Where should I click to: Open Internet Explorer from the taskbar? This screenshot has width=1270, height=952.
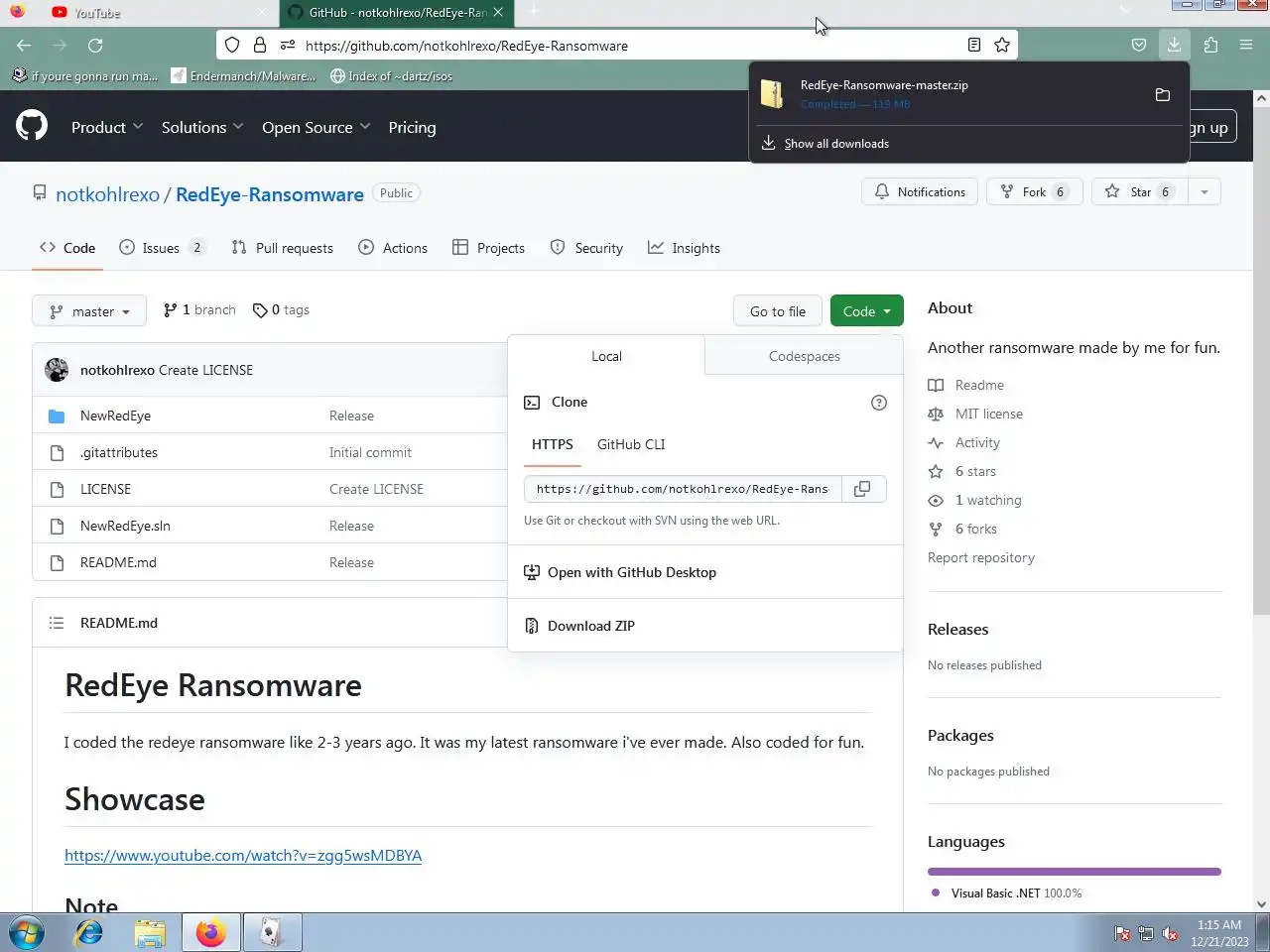[89, 933]
